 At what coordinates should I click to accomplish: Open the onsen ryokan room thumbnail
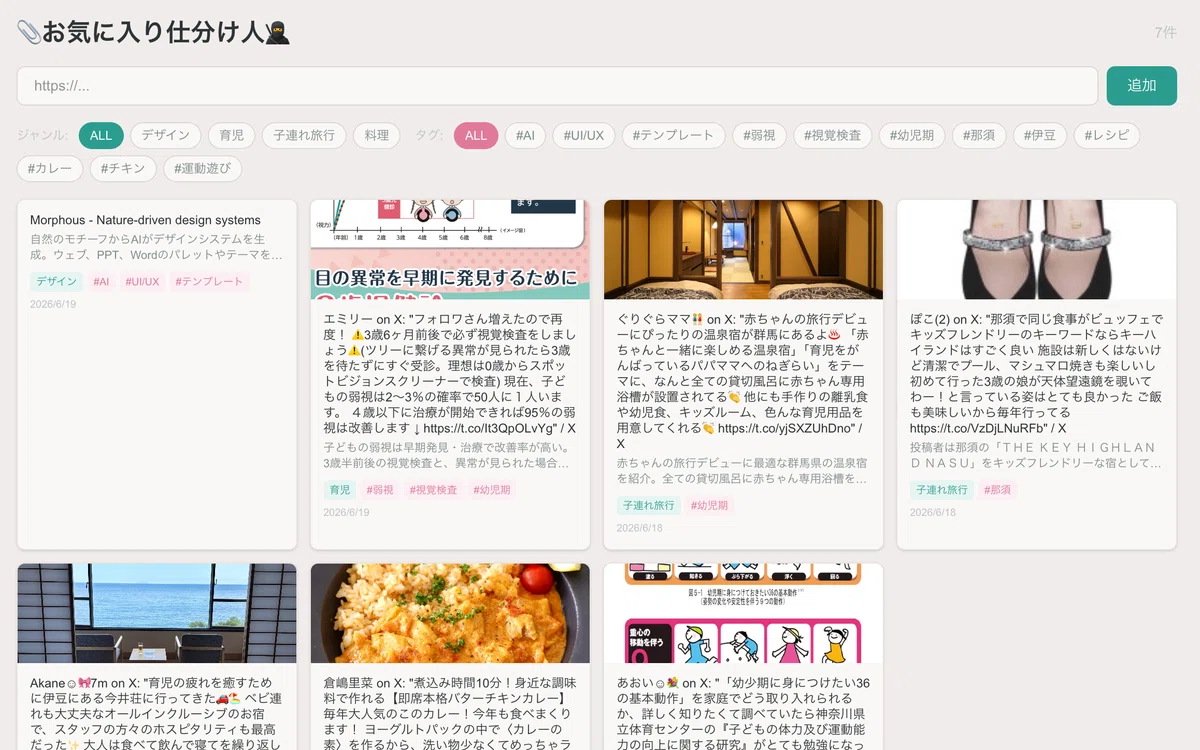pos(743,249)
